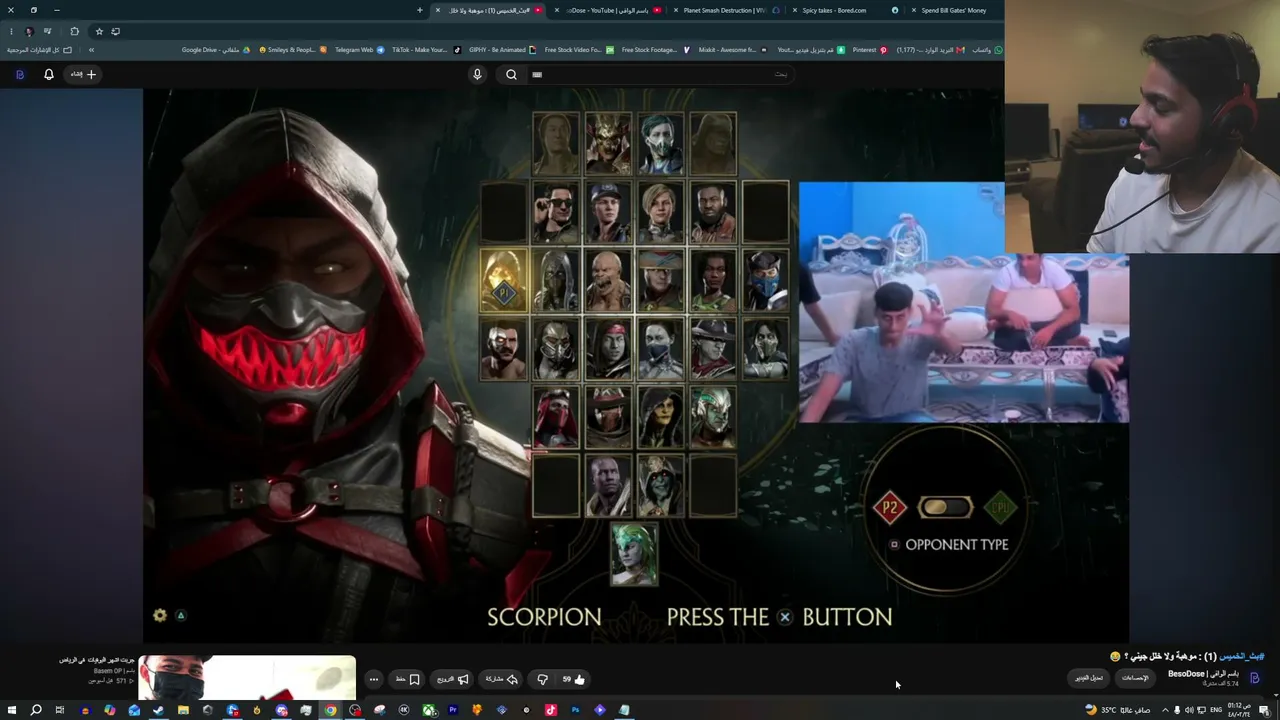Open more actions three-dot menu
The width and height of the screenshot is (1280, 720).
pos(374,679)
